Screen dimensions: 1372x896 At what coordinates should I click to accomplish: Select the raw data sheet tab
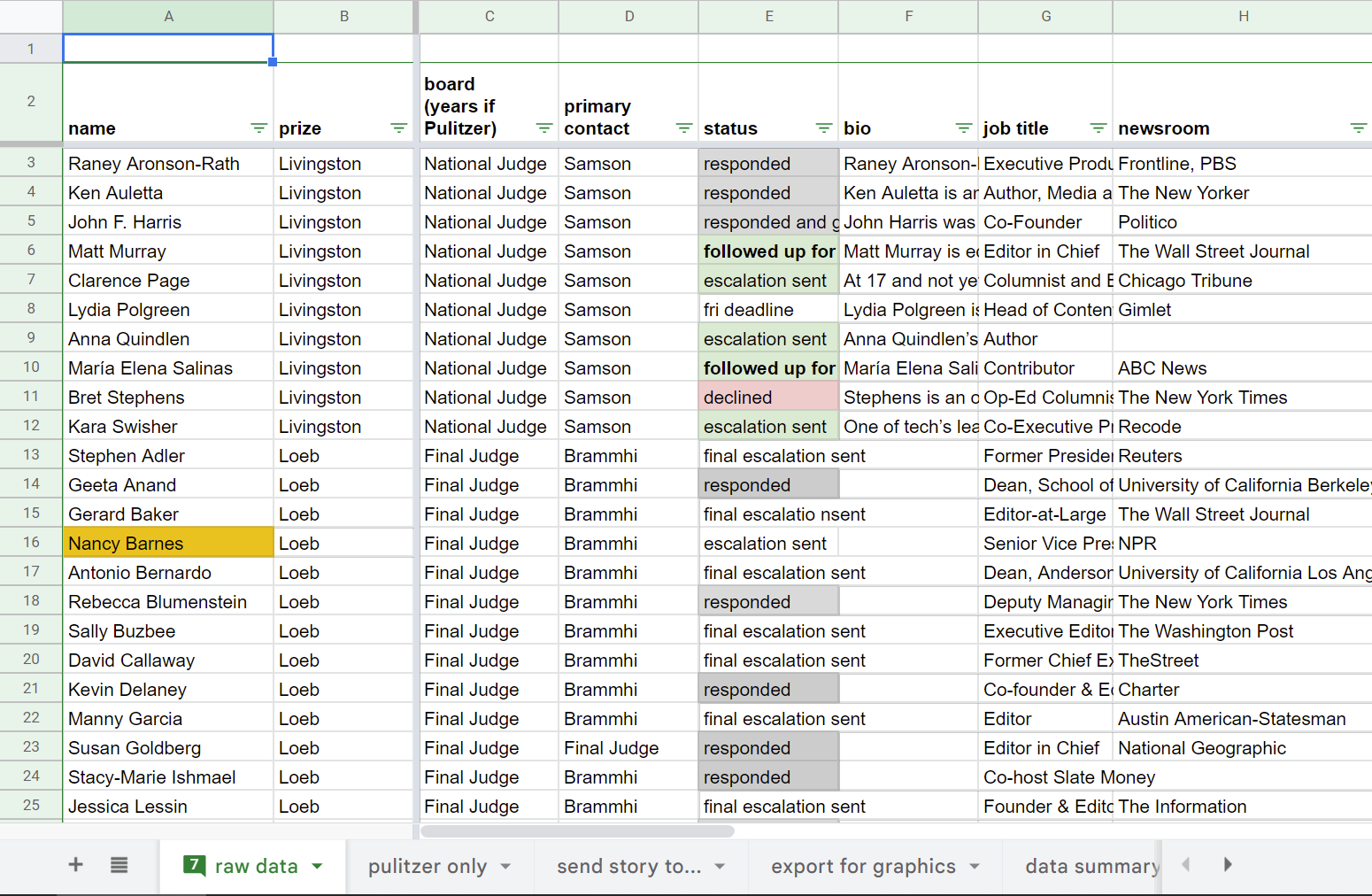(x=256, y=867)
